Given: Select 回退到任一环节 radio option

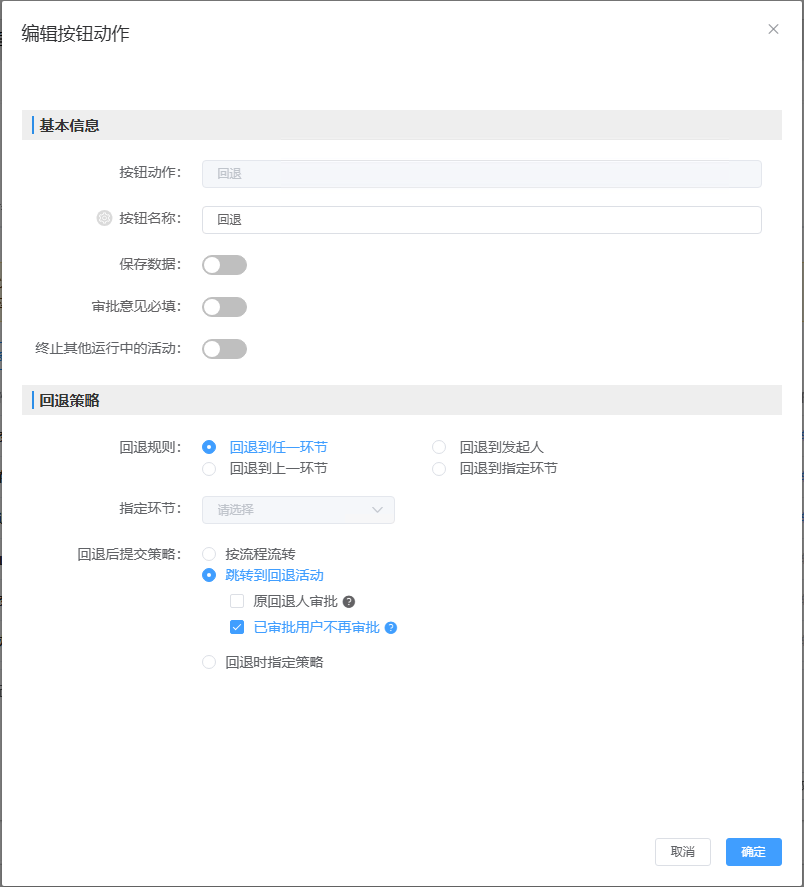Looking at the screenshot, I should [209, 447].
